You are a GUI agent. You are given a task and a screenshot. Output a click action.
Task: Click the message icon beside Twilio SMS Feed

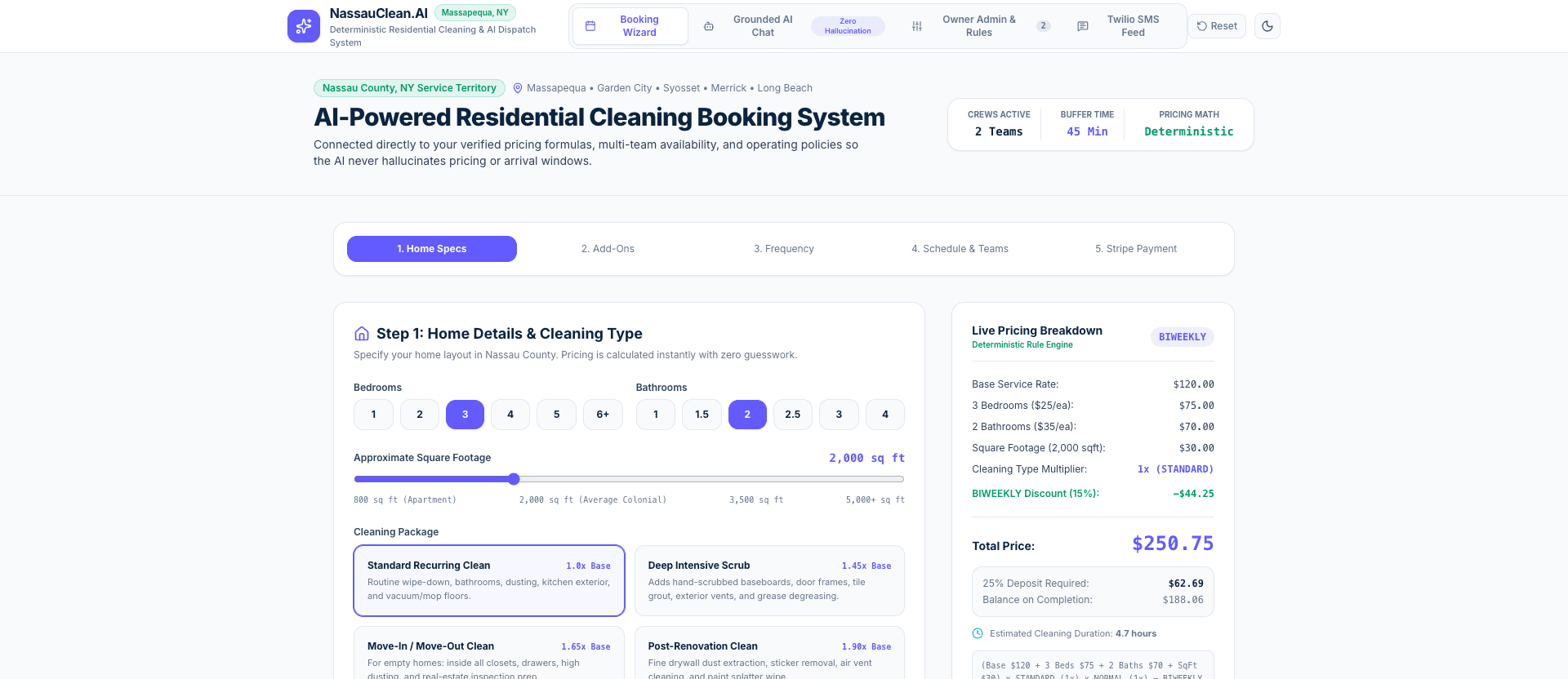pos(1083,26)
